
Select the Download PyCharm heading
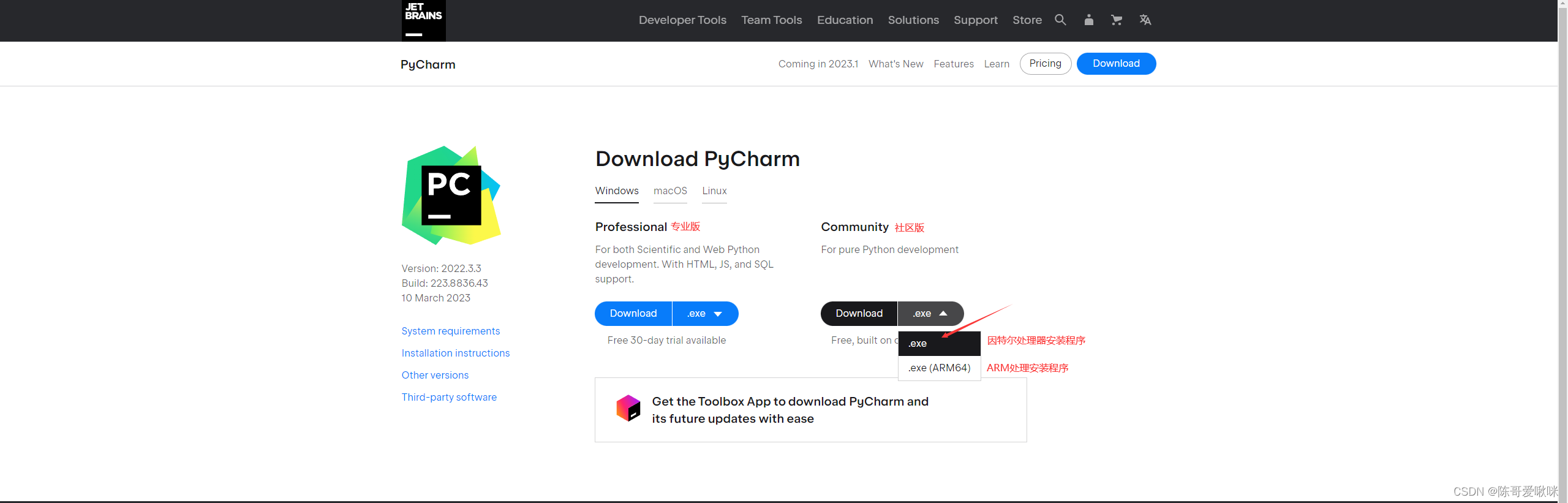(x=698, y=159)
